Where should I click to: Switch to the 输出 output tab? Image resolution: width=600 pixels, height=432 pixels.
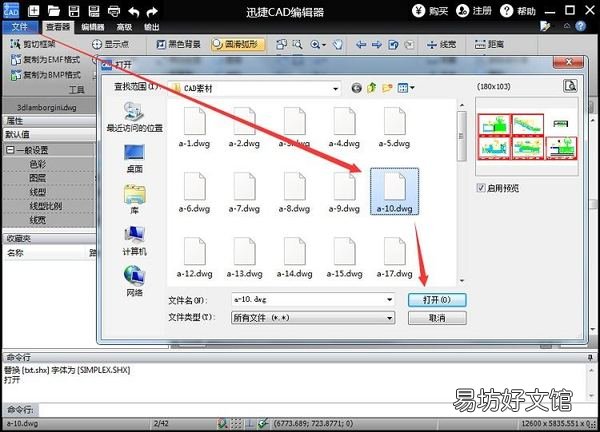coord(152,27)
